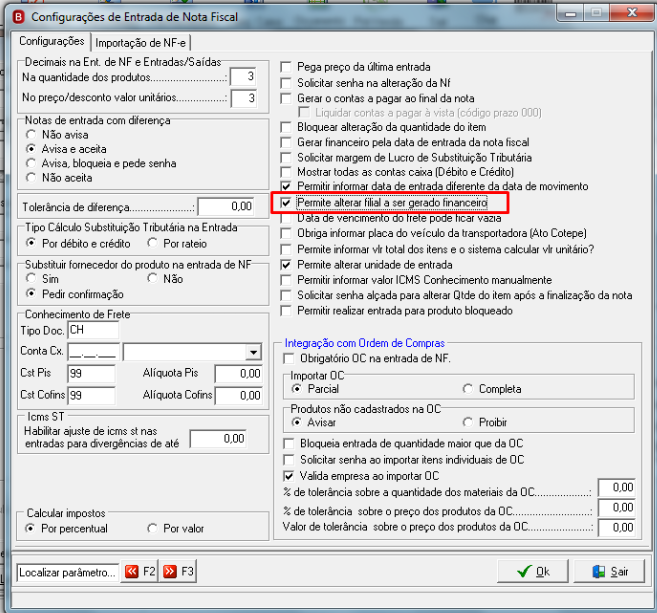Screen dimensions: 657x613
Task: Click the Alíquota Cofins value field
Action: coord(239,395)
